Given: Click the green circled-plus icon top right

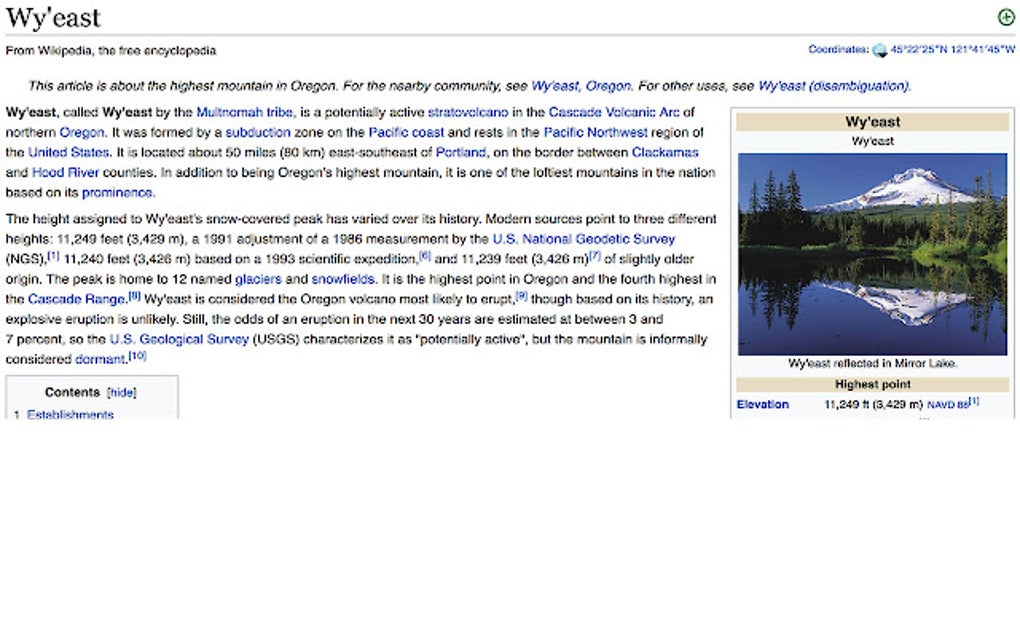Looking at the screenshot, I should (1005, 17).
